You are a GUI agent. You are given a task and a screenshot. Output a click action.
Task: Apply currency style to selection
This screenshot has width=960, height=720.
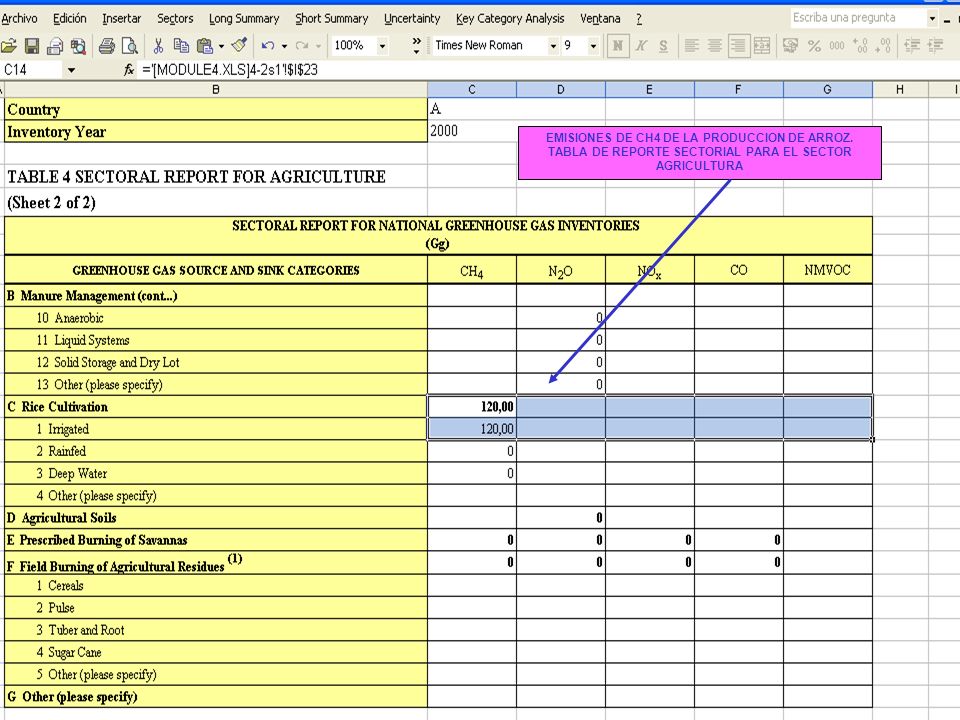[790, 45]
